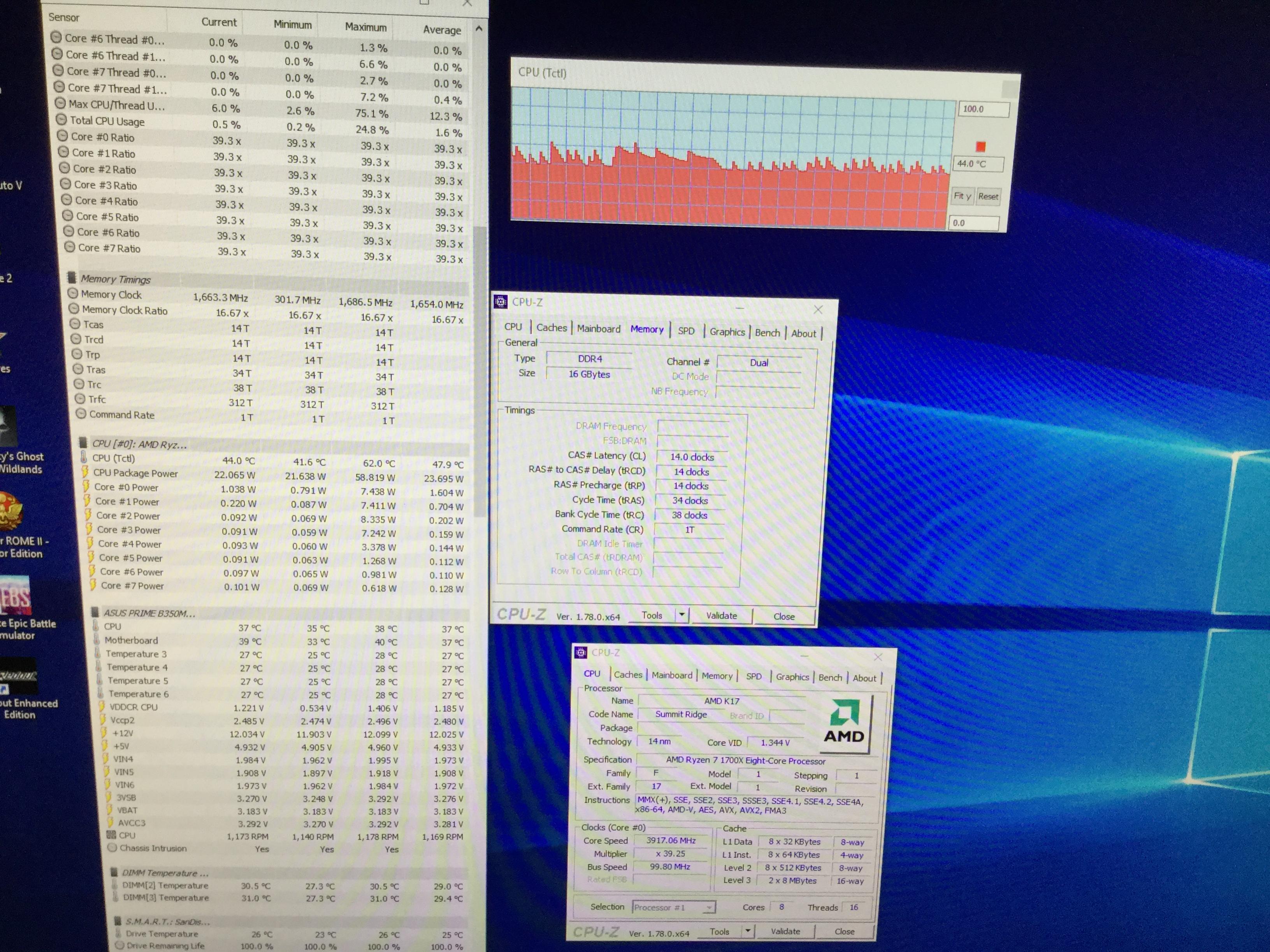Click the ASUS PRIME B350M section icon
The height and width of the screenshot is (952, 1270).
95,612
